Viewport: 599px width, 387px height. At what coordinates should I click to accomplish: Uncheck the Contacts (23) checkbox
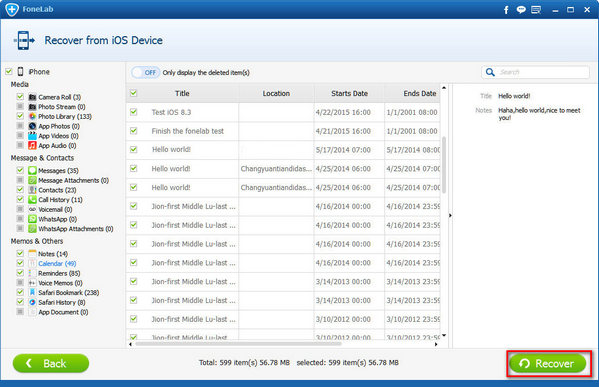20,189
